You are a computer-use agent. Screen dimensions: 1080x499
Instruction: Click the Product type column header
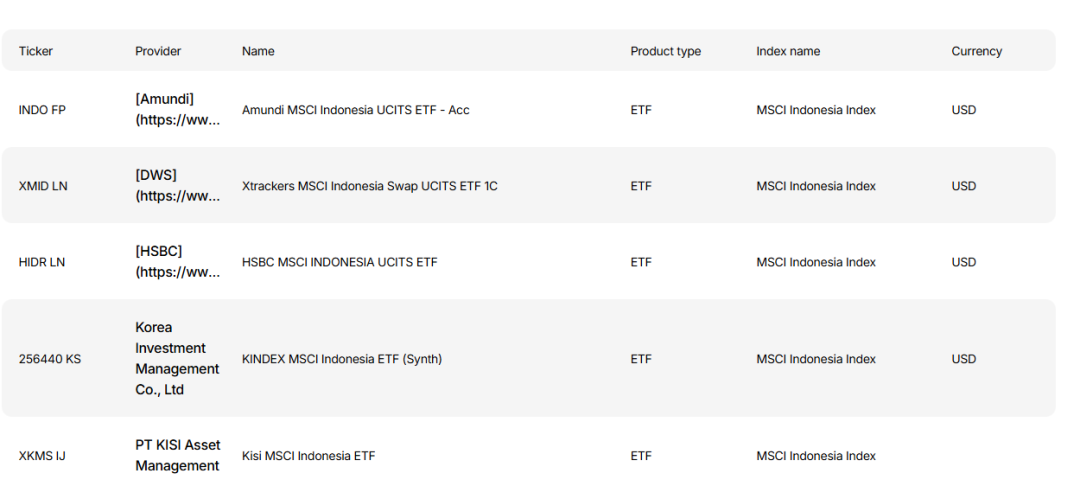tap(665, 51)
